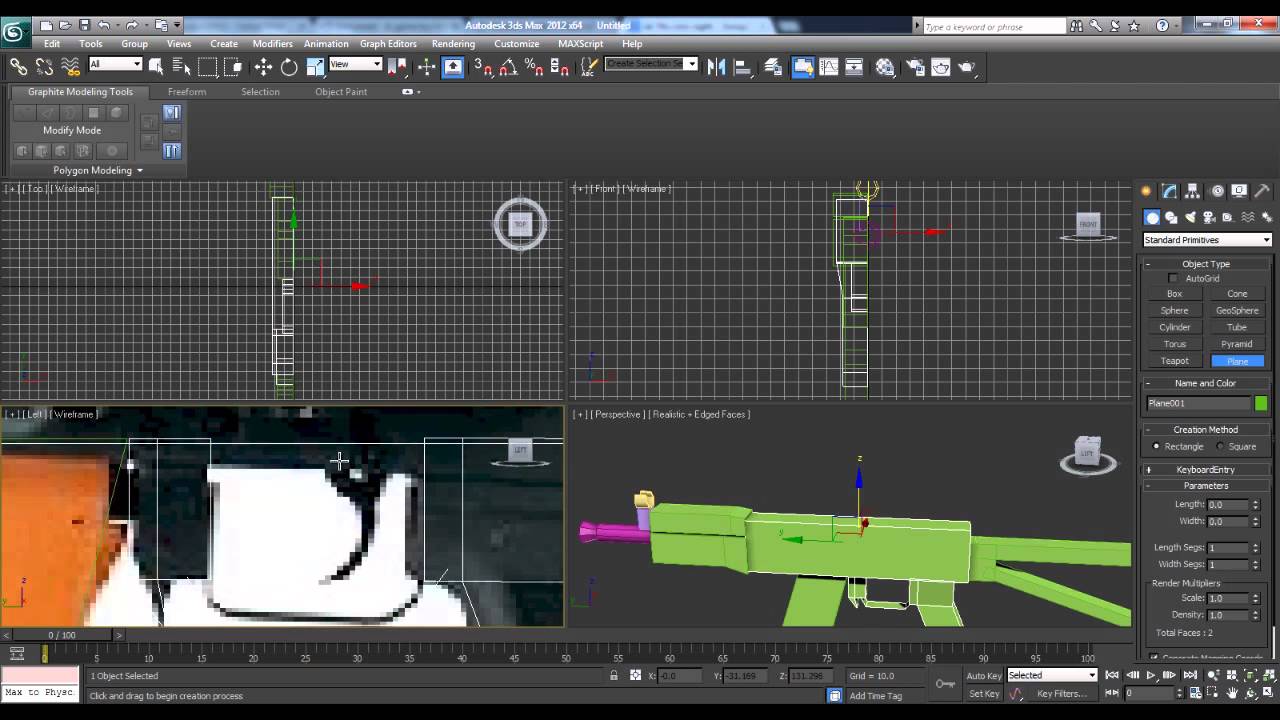Screen dimensions: 1280x720
Task: Expand the Polygon Modeling dropdown
Action: point(98,170)
